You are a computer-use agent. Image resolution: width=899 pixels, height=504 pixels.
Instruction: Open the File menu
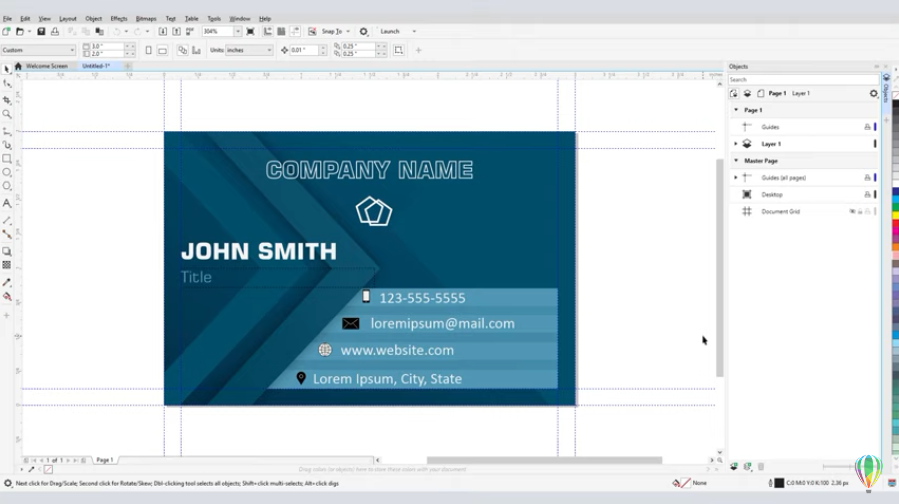tap(7, 19)
